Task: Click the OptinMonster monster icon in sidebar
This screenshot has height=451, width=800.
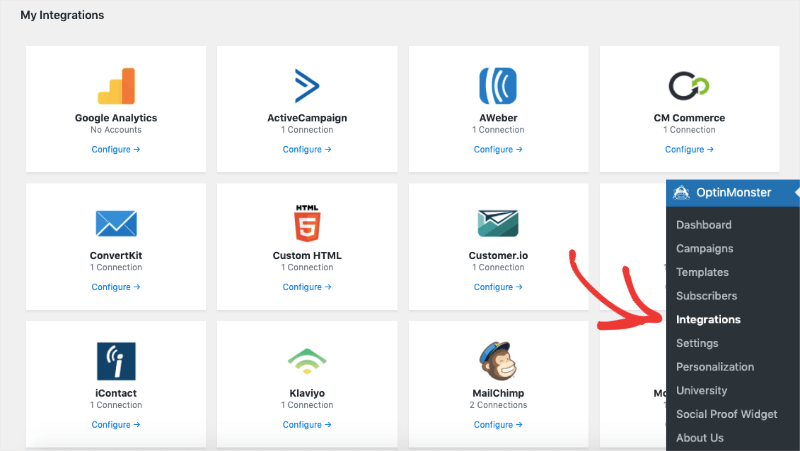Action: coord(681,193)
